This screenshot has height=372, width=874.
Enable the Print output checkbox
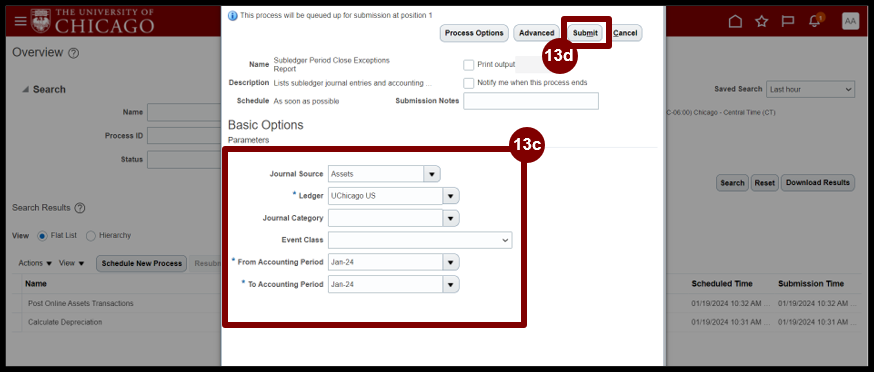pos(469,65)
